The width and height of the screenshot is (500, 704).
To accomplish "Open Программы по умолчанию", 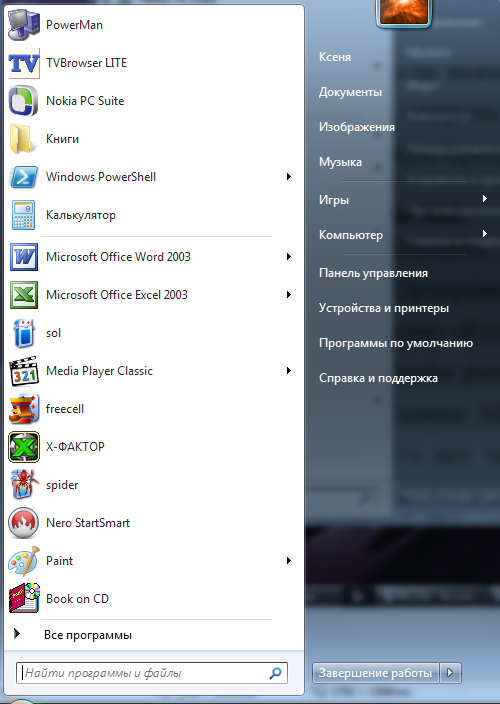I will click(x=396, y=343).
